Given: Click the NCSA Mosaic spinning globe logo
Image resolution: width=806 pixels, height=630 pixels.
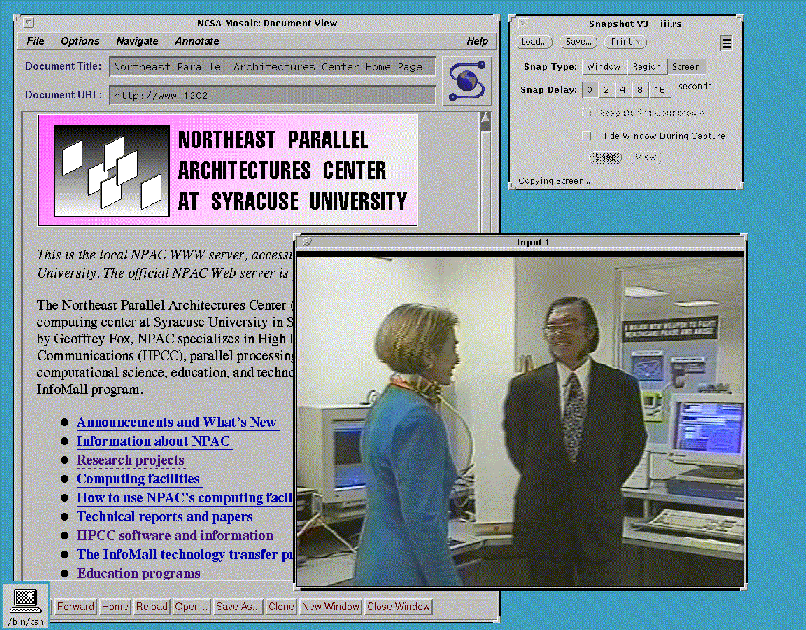Looking at the screenshot, I should [467, 81].
